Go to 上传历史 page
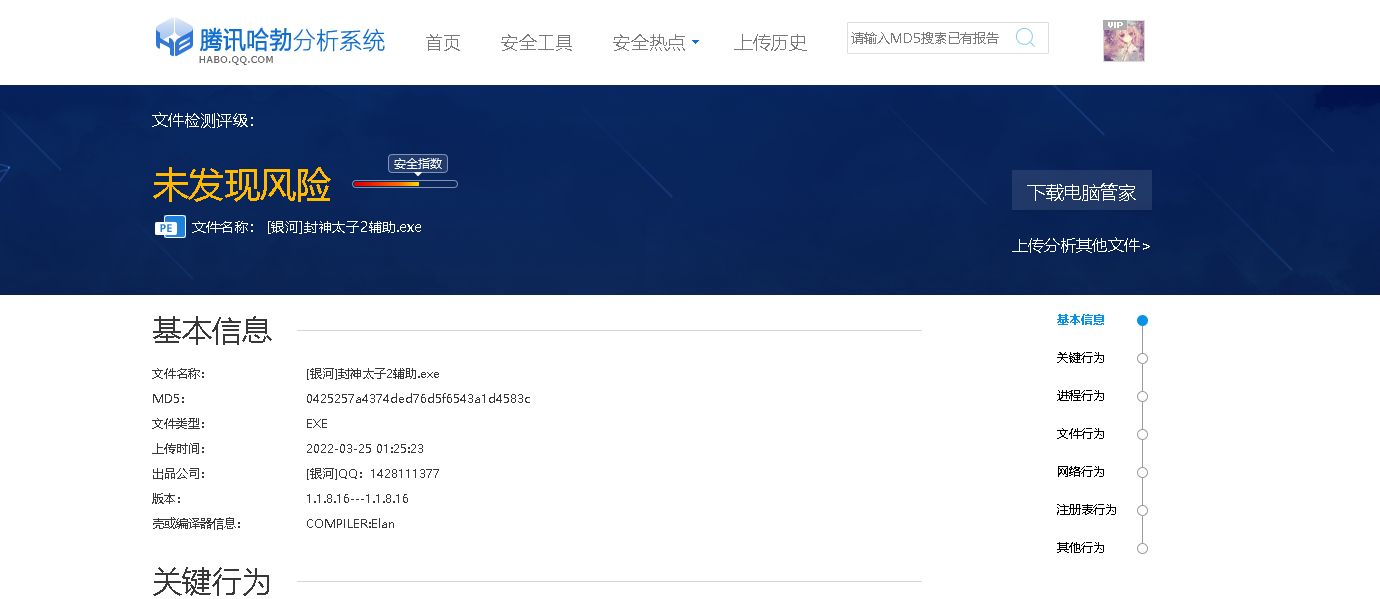Viewport: 1380px width, 599px height. pyautogui.click(x=770, y=43)
